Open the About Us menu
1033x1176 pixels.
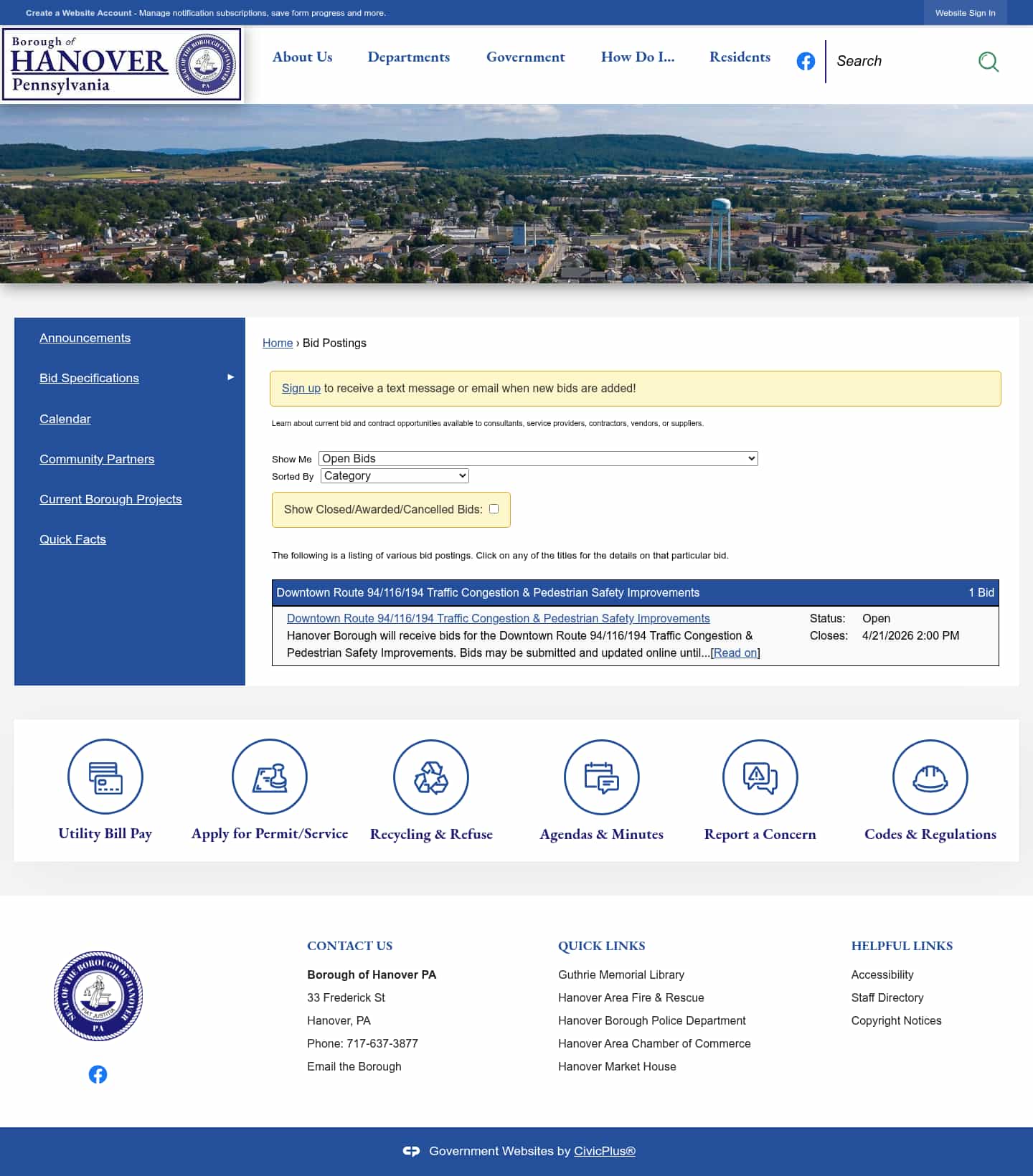pos(303,57)
